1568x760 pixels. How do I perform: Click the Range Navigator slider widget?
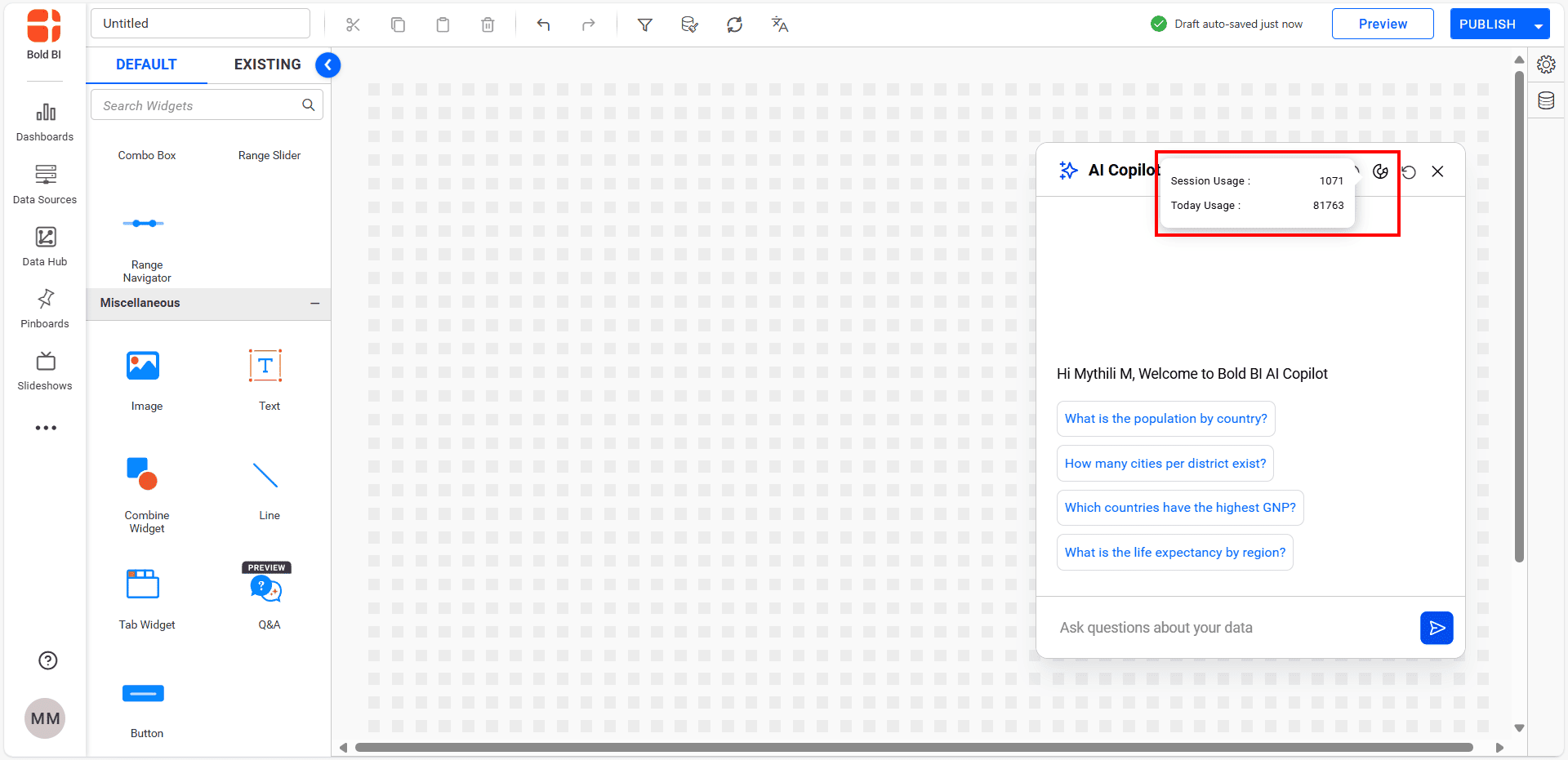pos(144,224)
